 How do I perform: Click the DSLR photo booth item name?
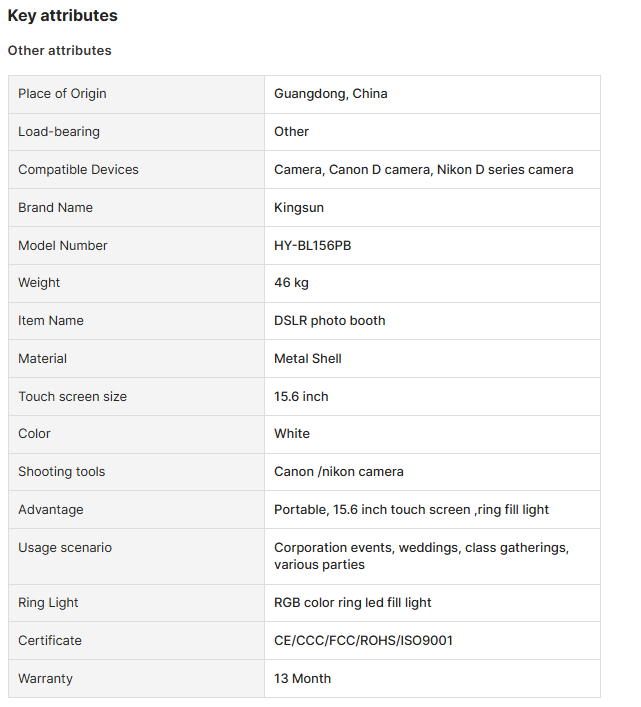pos(330,321)
